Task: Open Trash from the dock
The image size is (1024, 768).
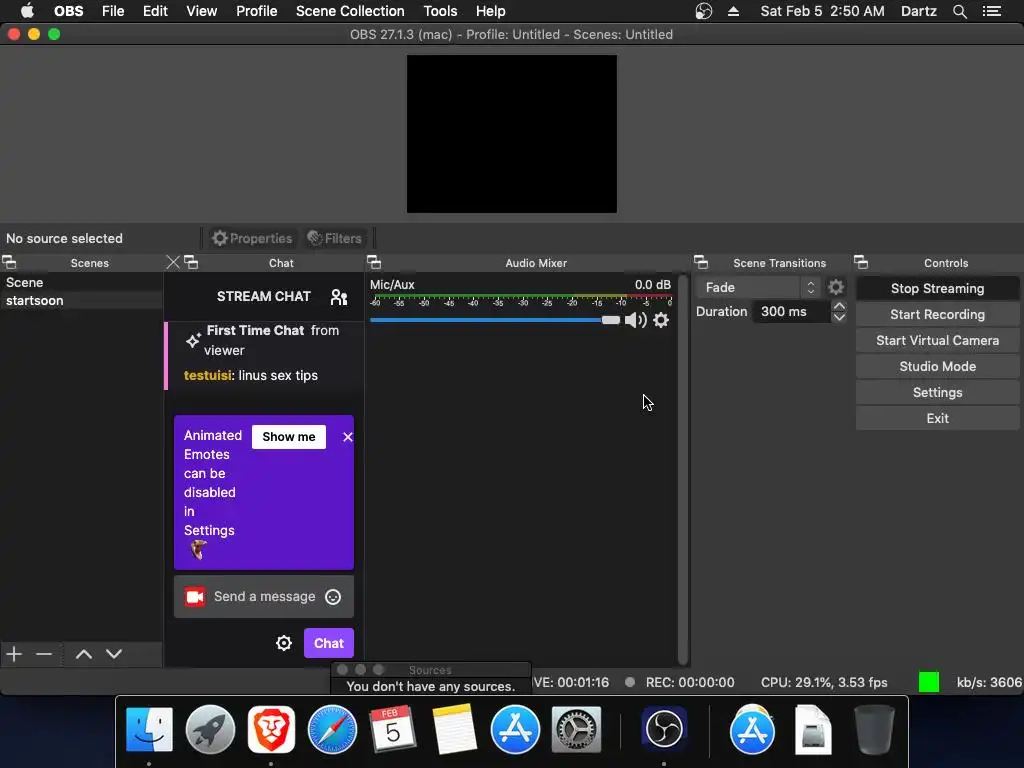Action: pyautogui.click(x=874, y=729)
